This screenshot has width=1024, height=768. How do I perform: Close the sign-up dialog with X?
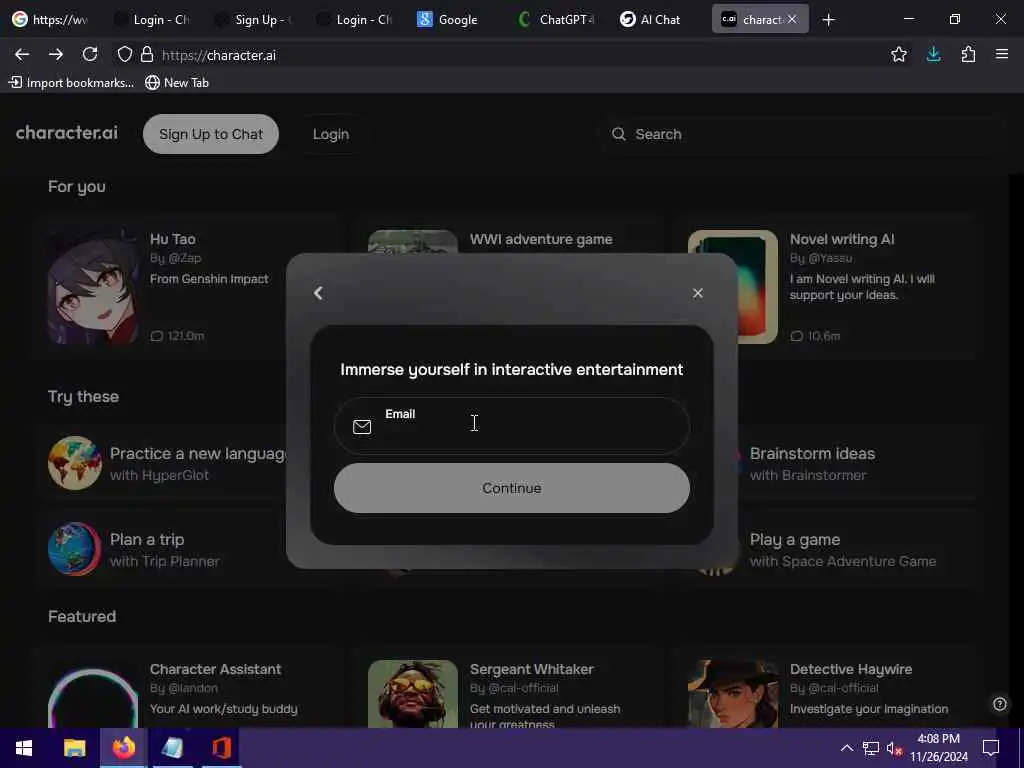(697, 293)
